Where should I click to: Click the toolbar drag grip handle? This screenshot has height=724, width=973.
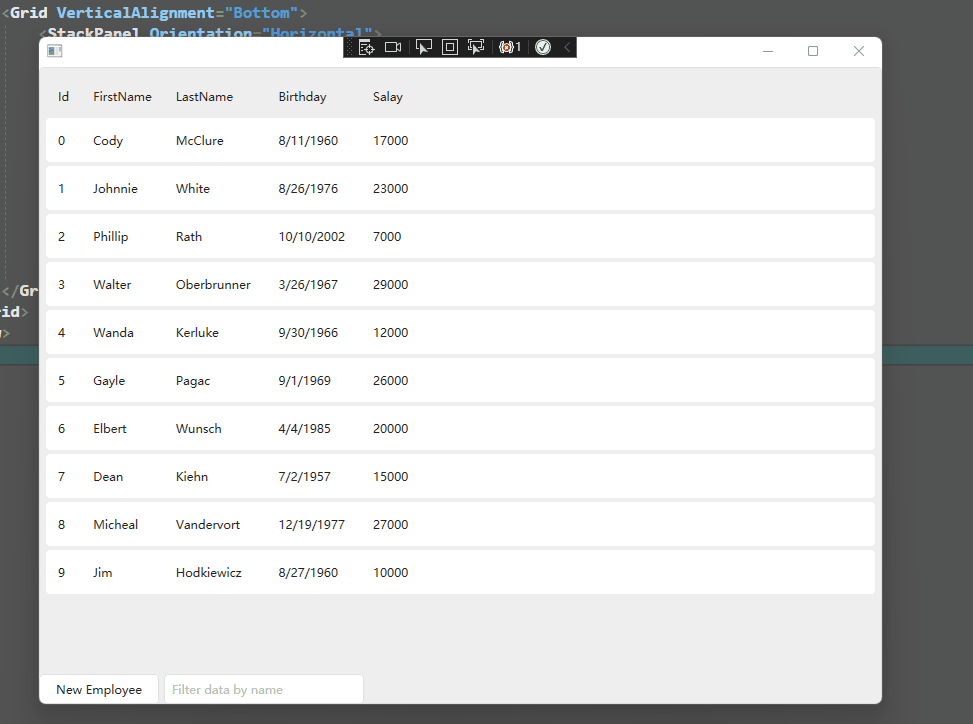click(x=349, y=47)
